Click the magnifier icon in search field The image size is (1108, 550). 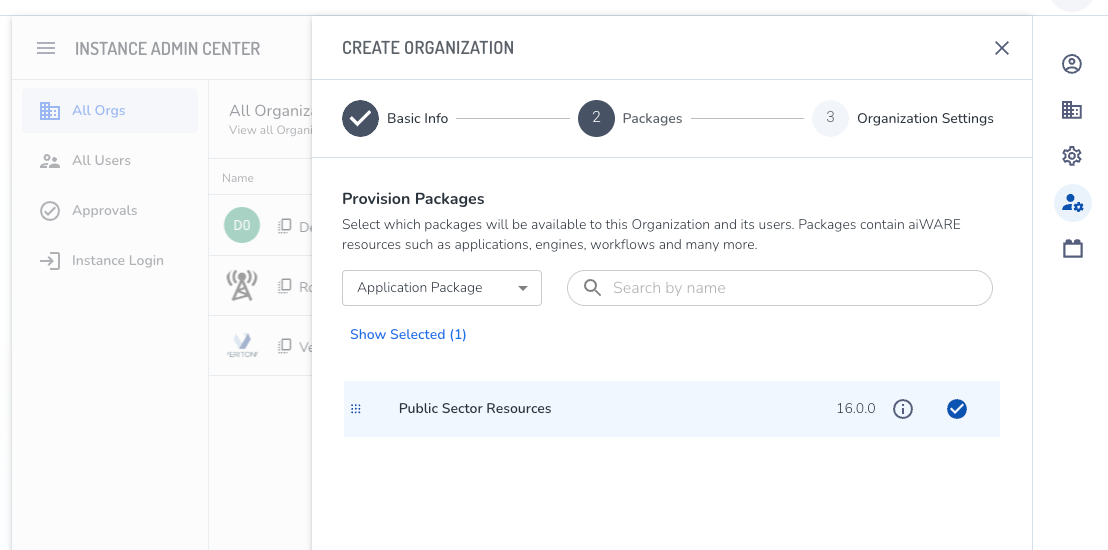[x=592, y=288]
